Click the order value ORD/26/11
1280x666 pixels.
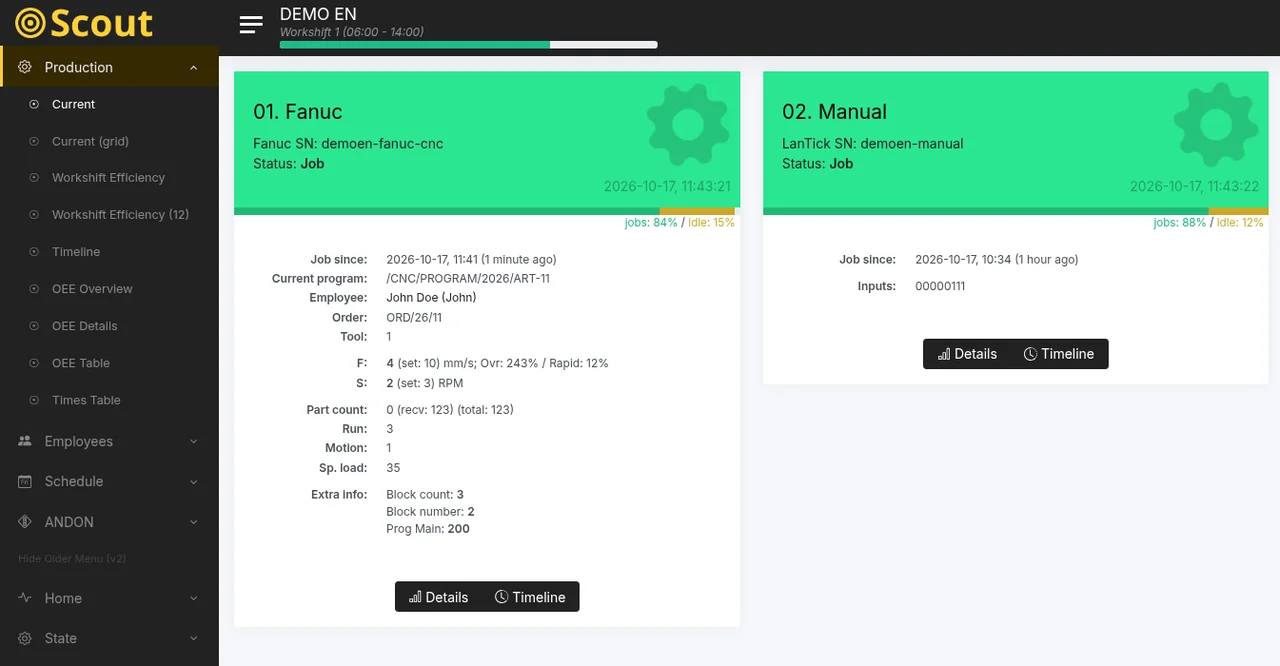(x=414, y=317)
